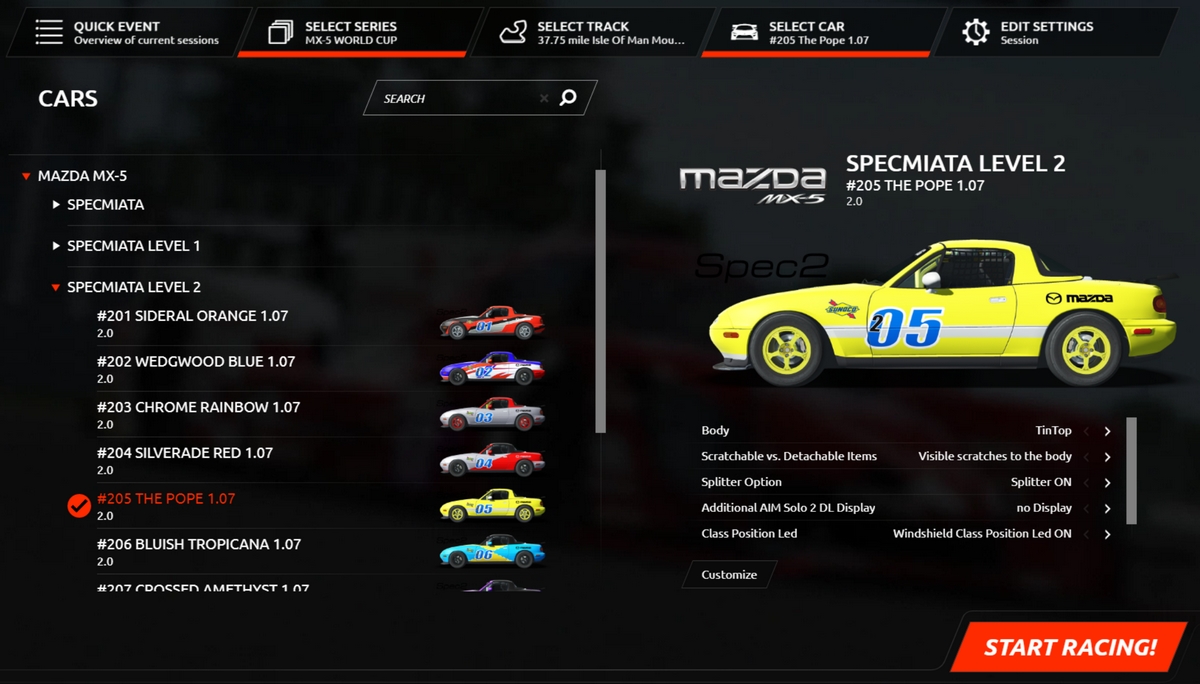Screen dimensions: 1200x684
Task: Next Additional AIM Solo 2 DL Display option
Action: (x=1108, y=509)
